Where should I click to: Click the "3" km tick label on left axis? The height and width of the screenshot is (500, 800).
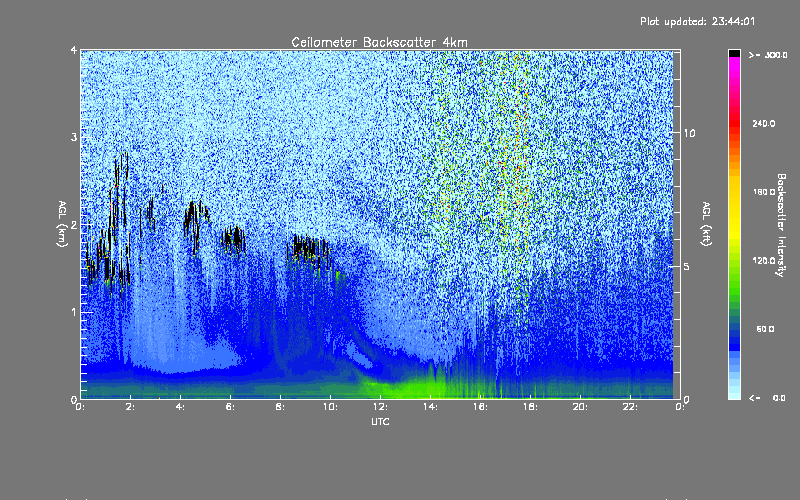74,137
